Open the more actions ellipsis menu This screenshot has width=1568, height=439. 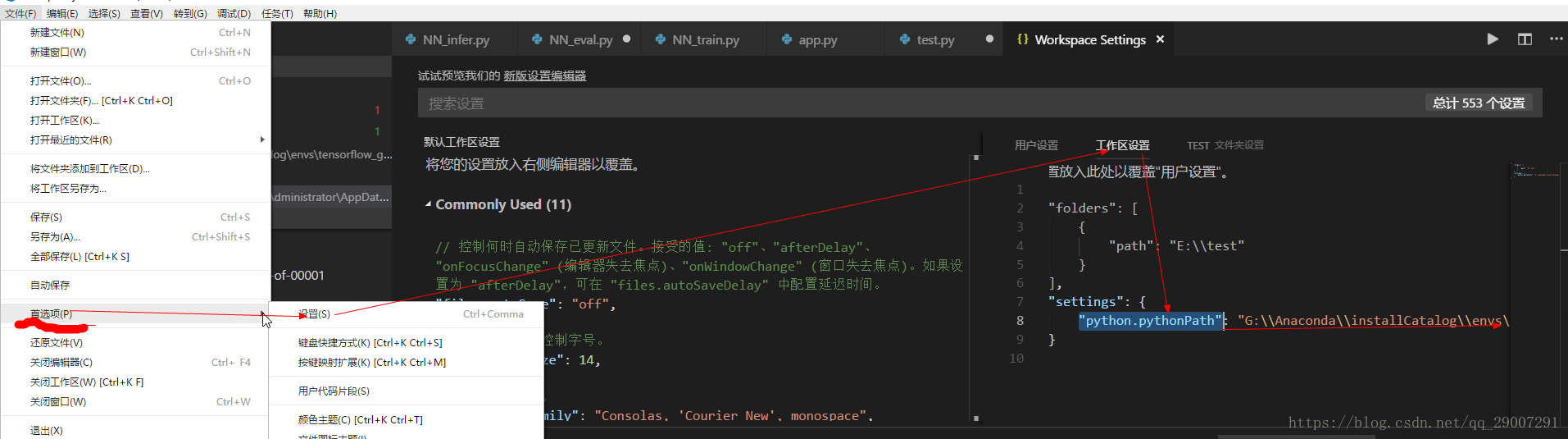pos(1556,39)
